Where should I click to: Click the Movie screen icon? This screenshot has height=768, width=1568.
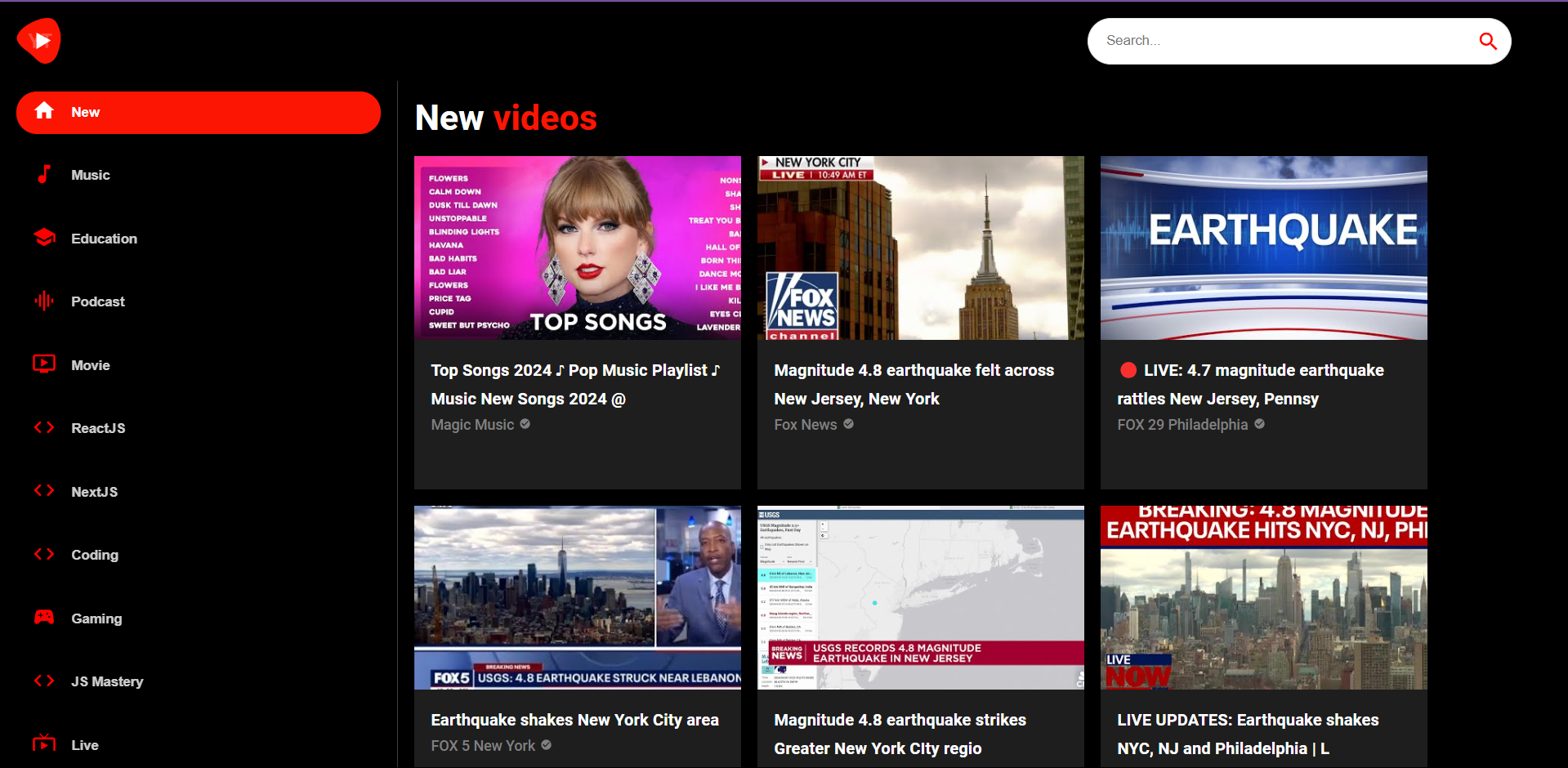[44, 364]
